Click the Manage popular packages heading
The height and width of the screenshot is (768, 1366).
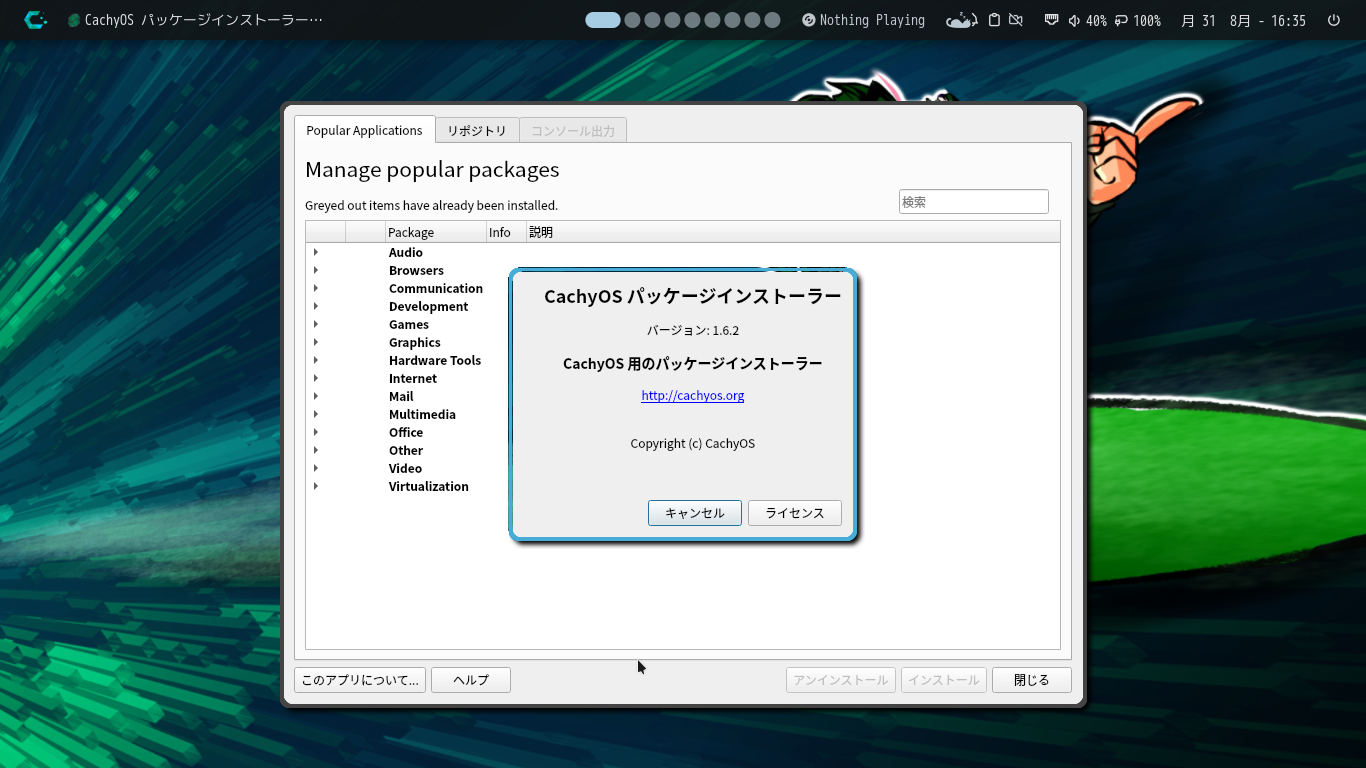click(x=432, y=169)
